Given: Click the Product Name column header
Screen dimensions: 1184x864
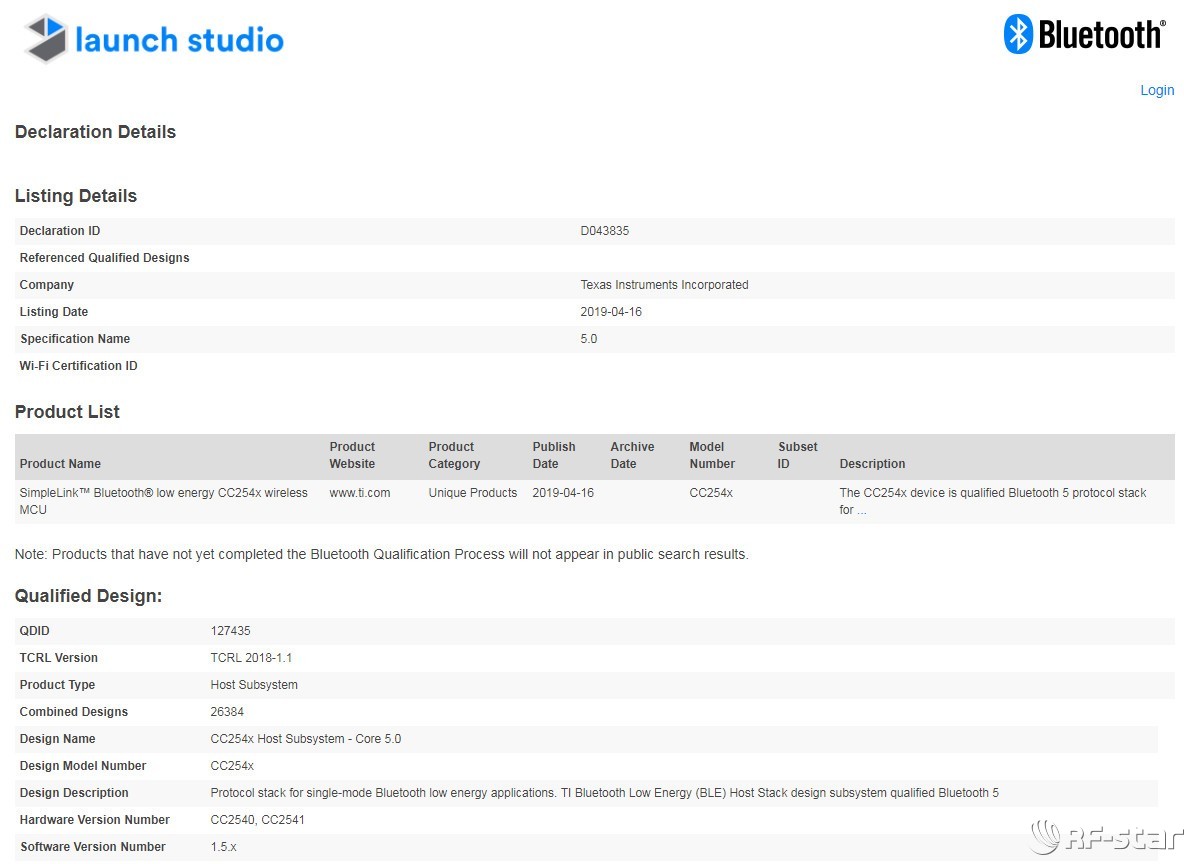Looking at the screenshot, I should tap(60, 464).
